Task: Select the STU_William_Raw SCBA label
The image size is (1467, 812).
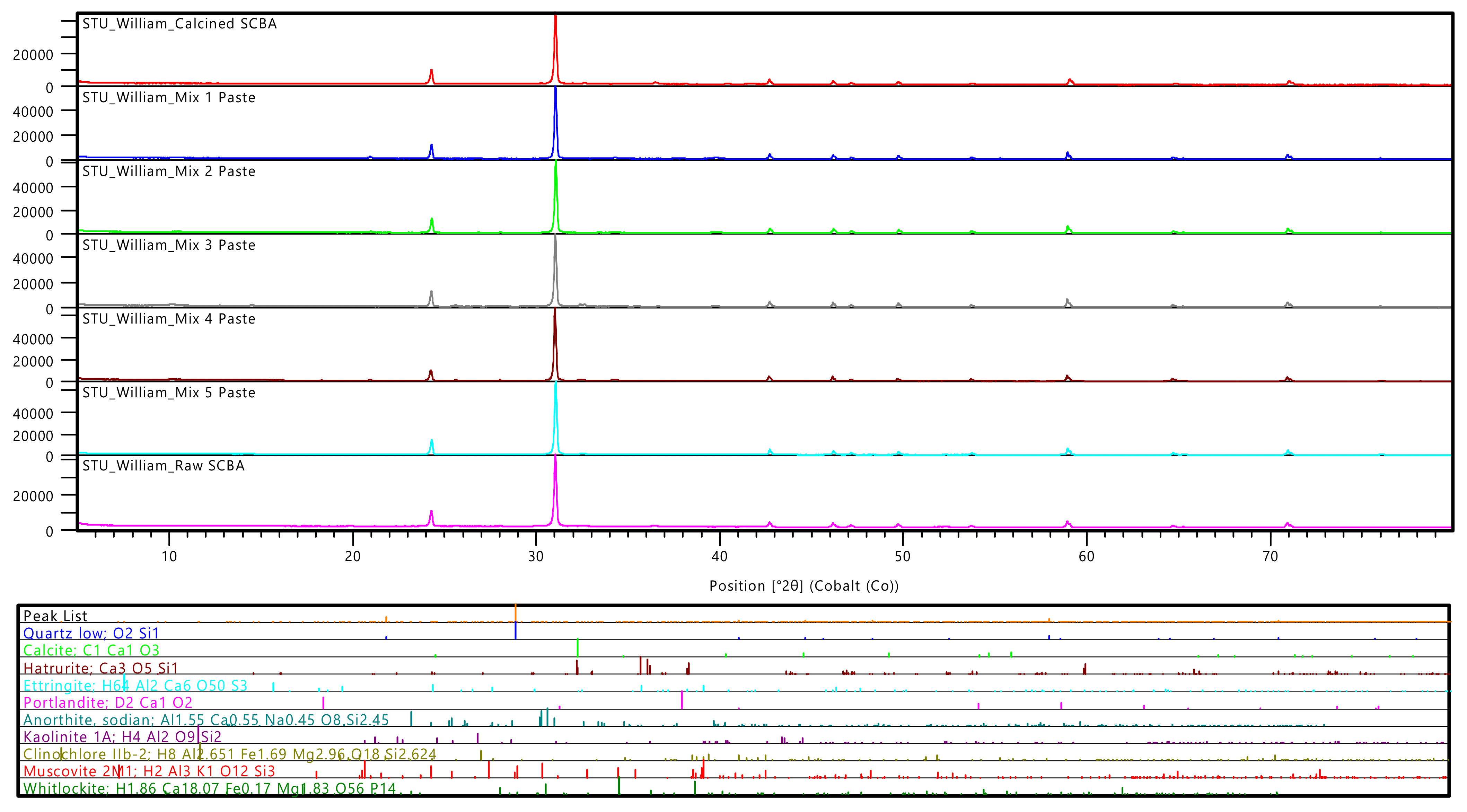Action: coord(164,466)
